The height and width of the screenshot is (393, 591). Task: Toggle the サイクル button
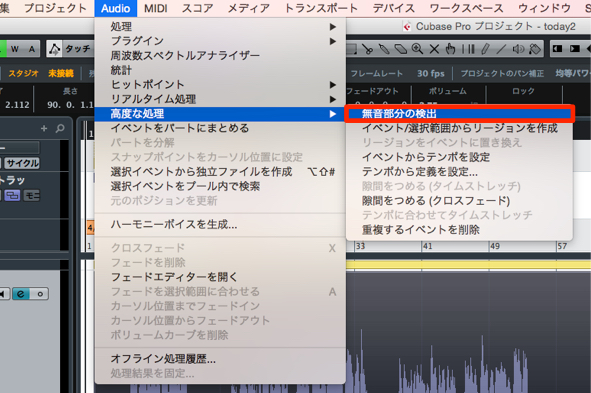(x=22, y=163)
